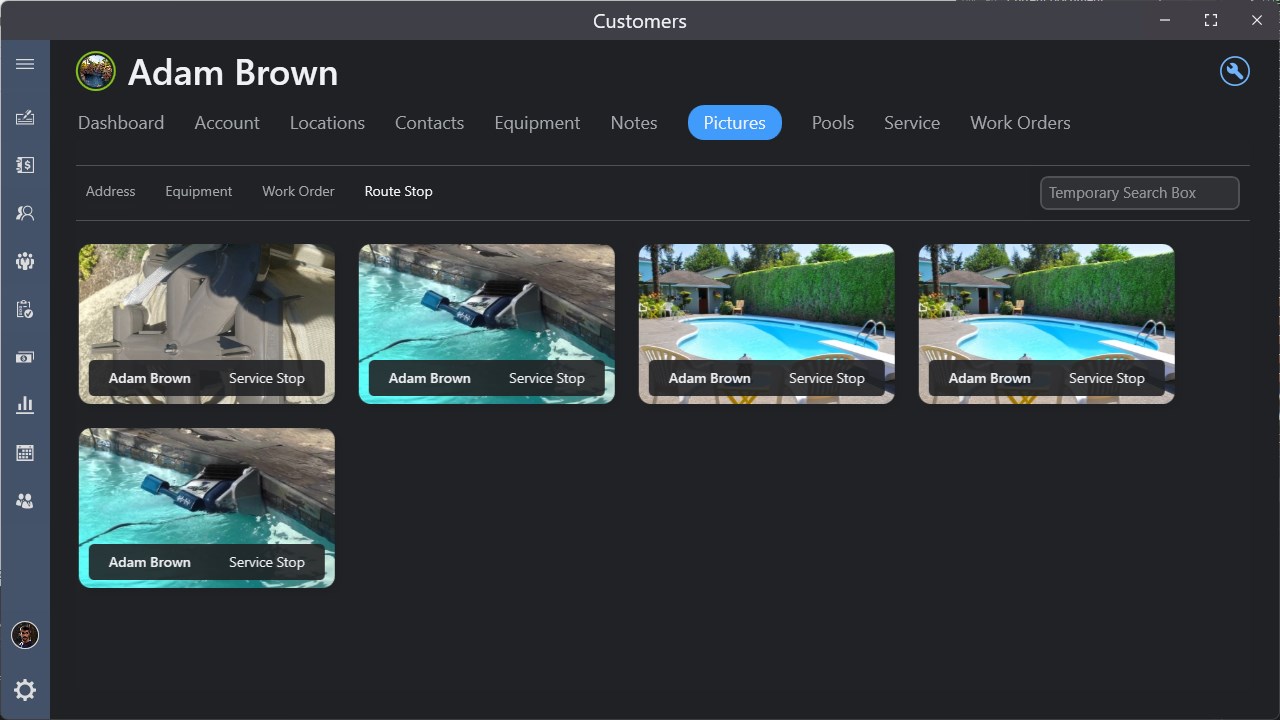
Task: Select the Route Stop filter
Action: click(x=398, y=191)
